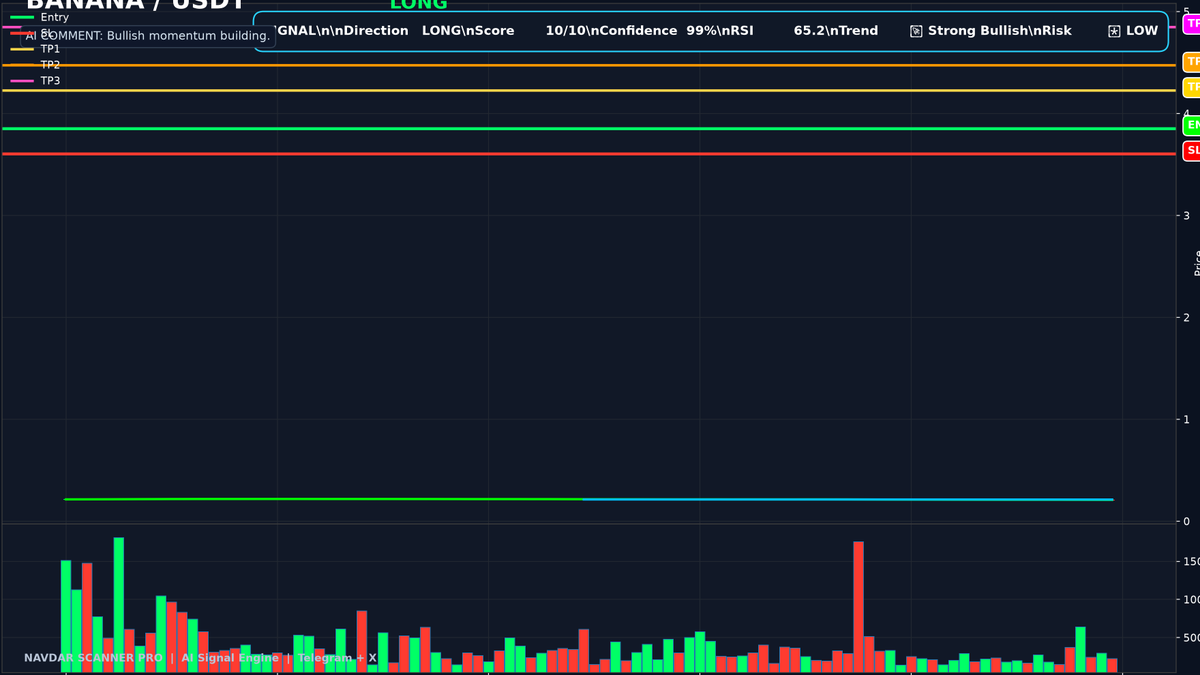1200x675 pixels.
Task: Click the TP3 legend item
Action: point(36,80)
